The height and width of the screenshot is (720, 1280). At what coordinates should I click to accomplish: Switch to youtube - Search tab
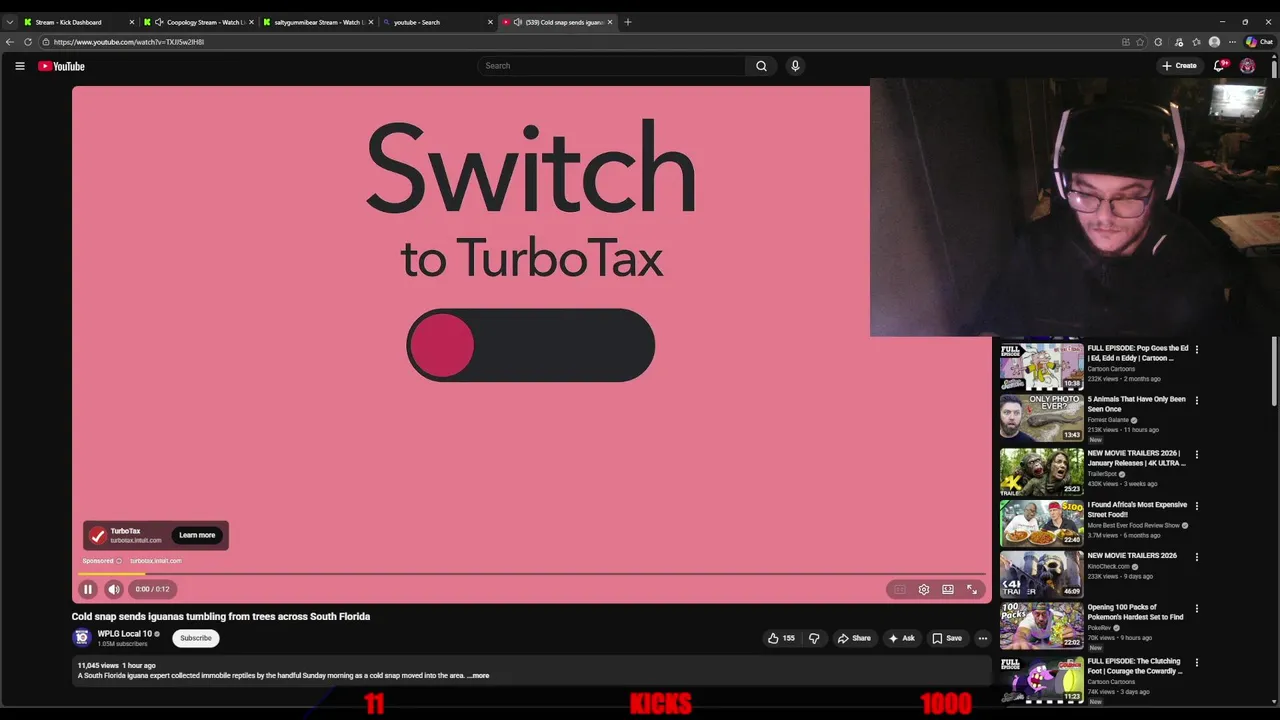pos(437,22)
